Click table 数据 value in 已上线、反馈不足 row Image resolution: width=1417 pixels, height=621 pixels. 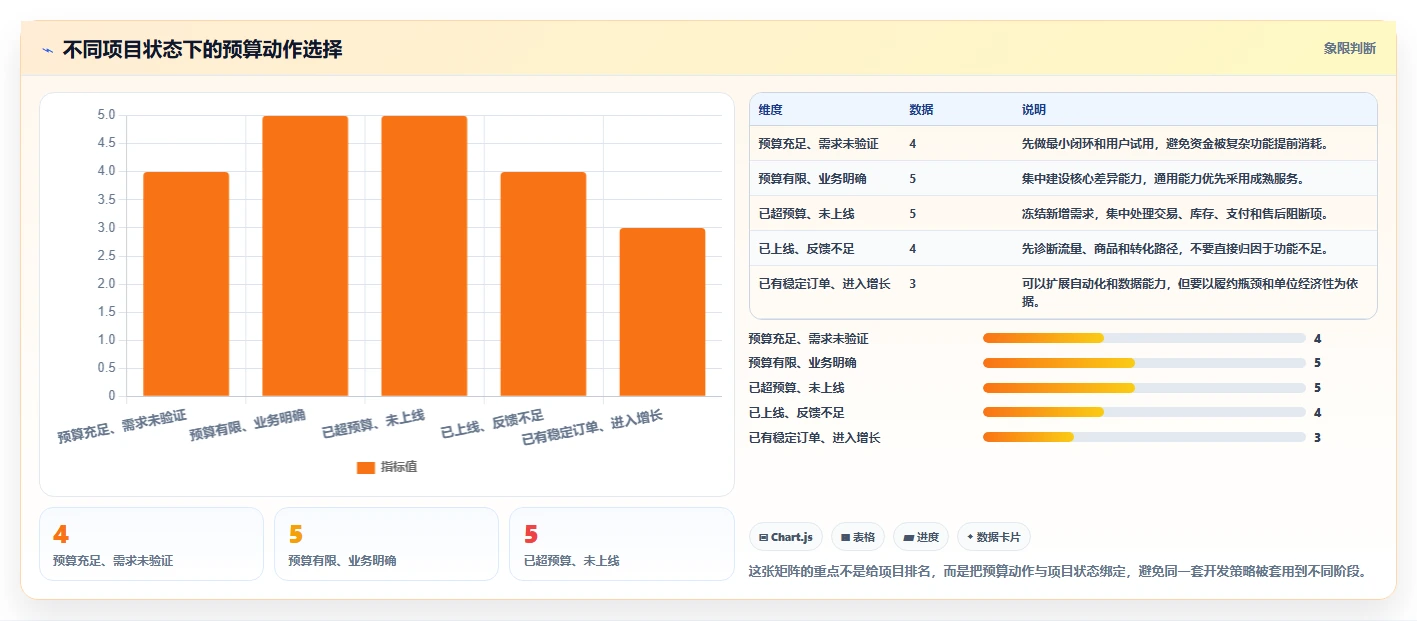912,249
